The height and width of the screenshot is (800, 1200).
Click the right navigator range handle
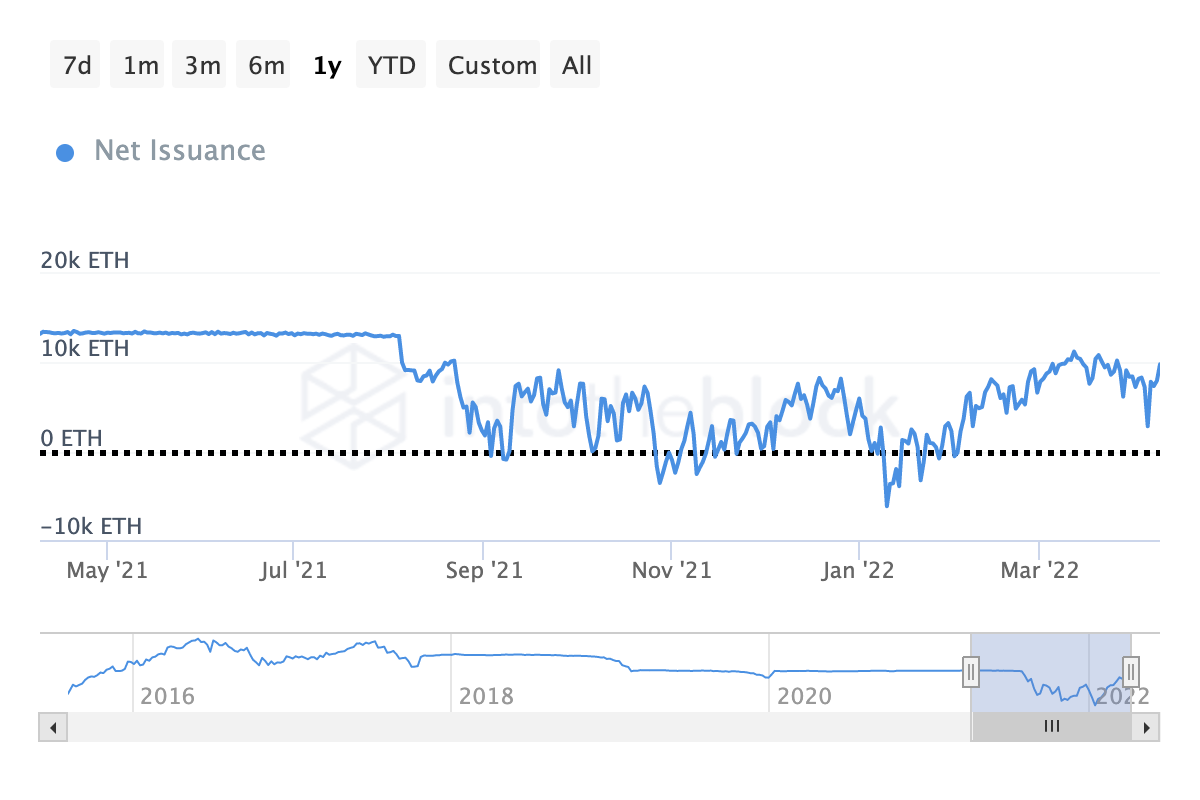coord(1130,671)
